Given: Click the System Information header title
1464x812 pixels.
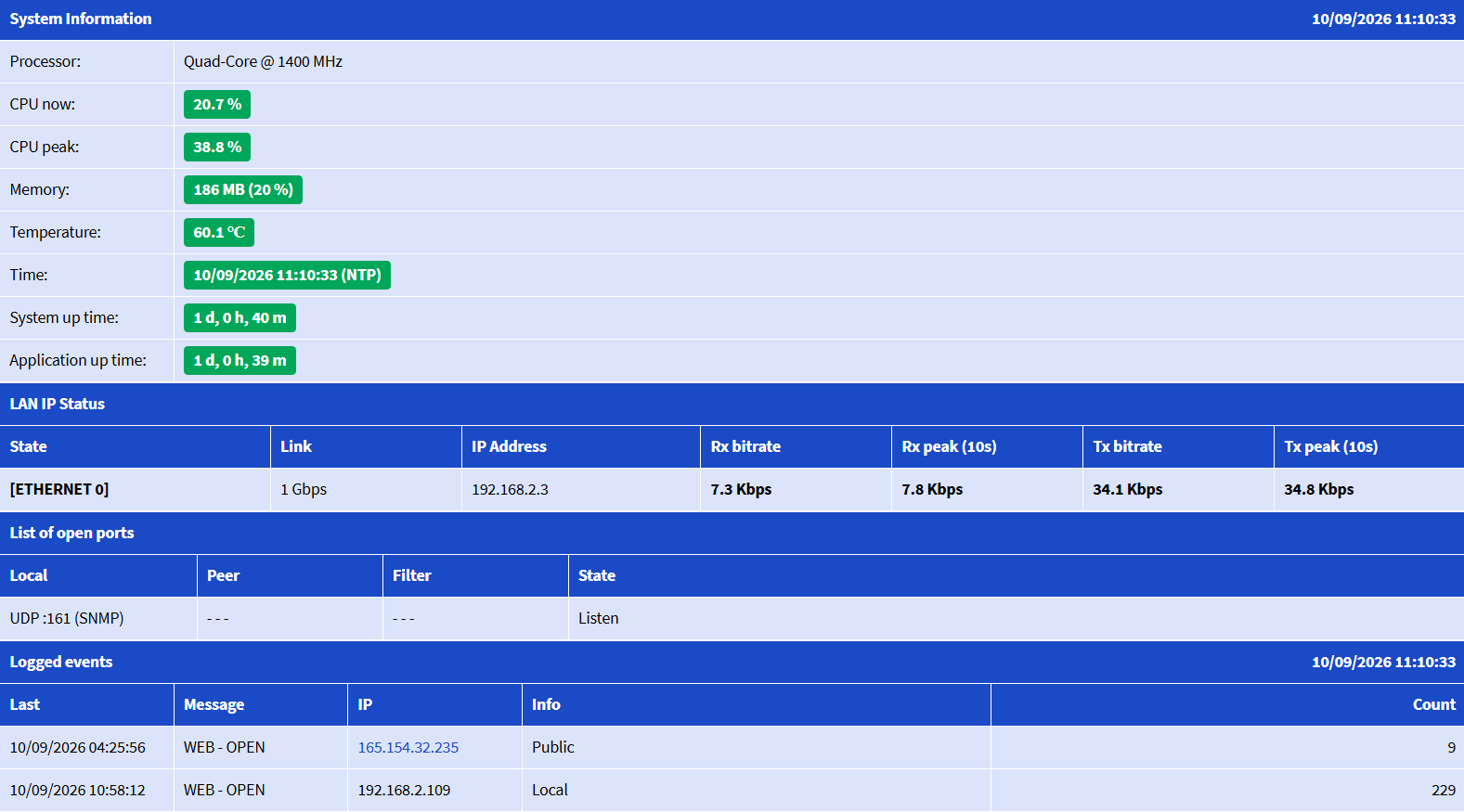Looking at the screenshot, I should (81, 19).
